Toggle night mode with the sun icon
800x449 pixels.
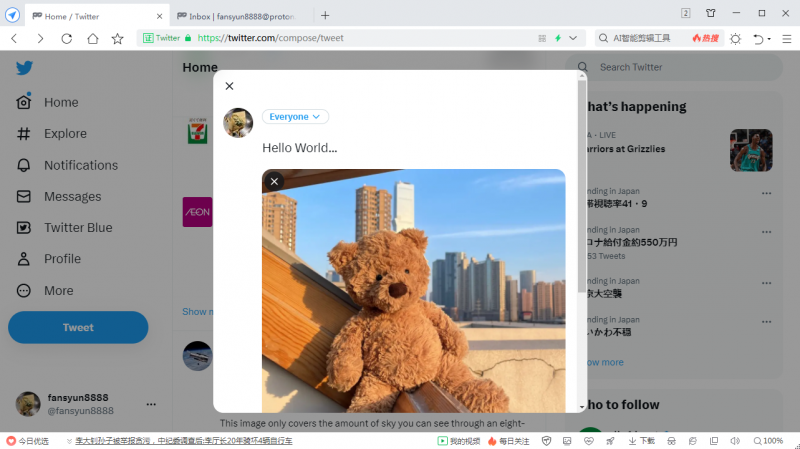point(735,38)
